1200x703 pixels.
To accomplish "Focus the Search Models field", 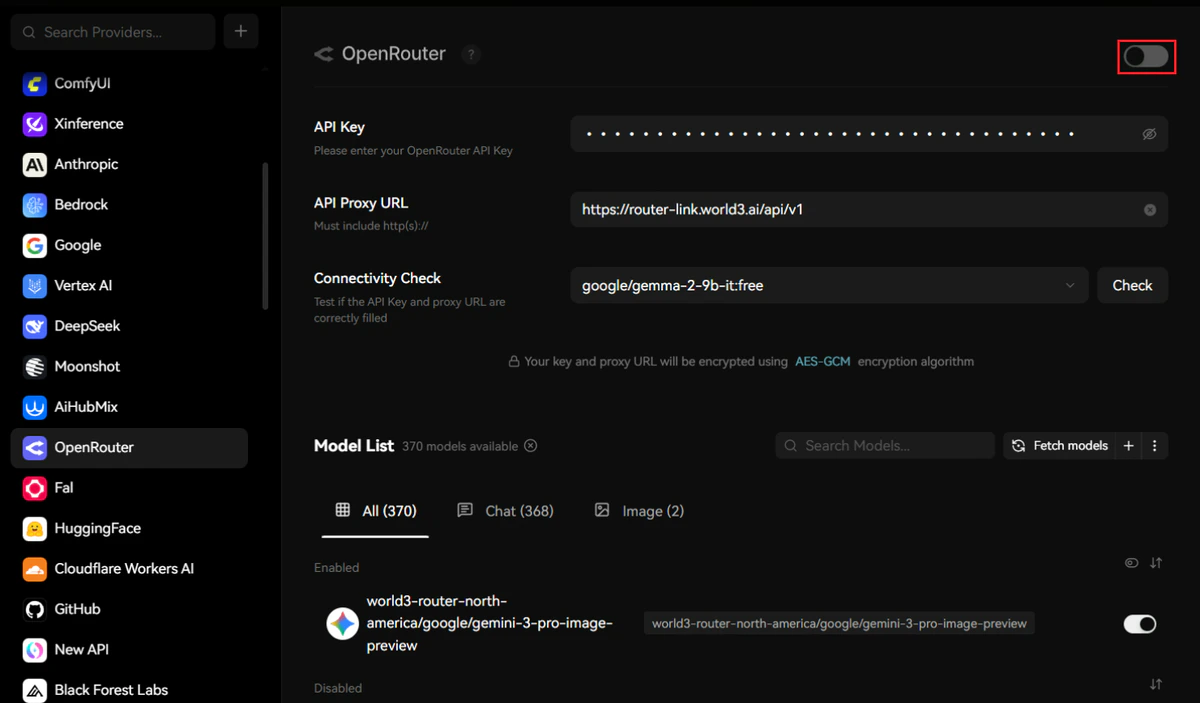I will 885,446.
